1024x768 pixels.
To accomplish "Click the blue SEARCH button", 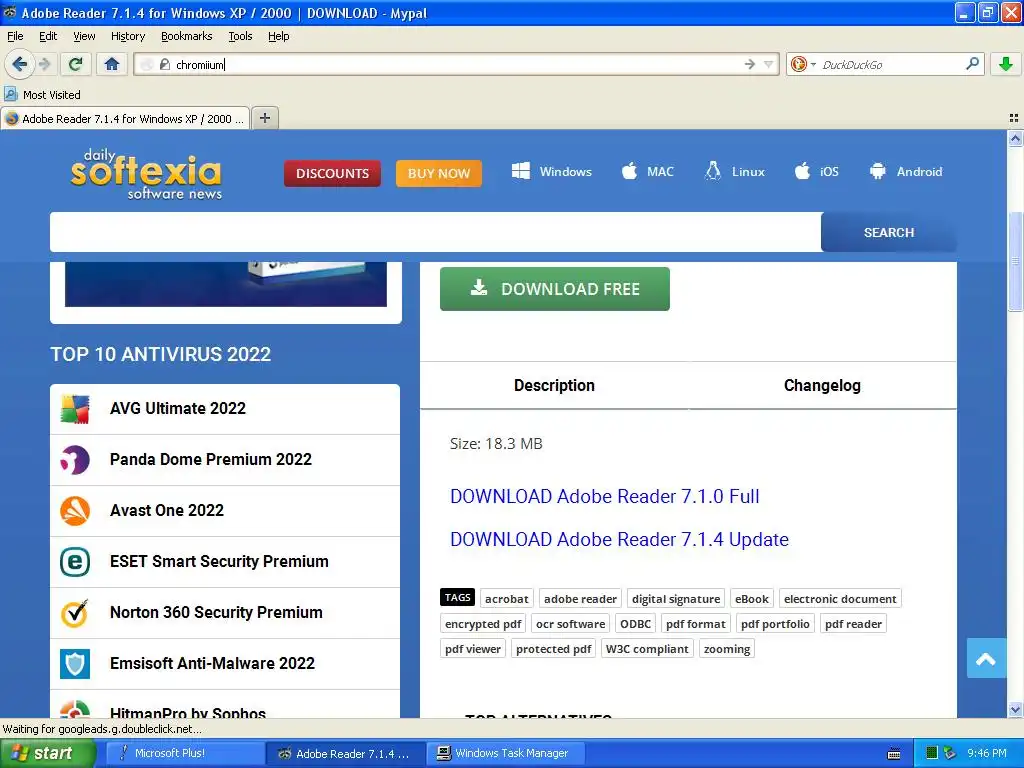I will point(889,232).
